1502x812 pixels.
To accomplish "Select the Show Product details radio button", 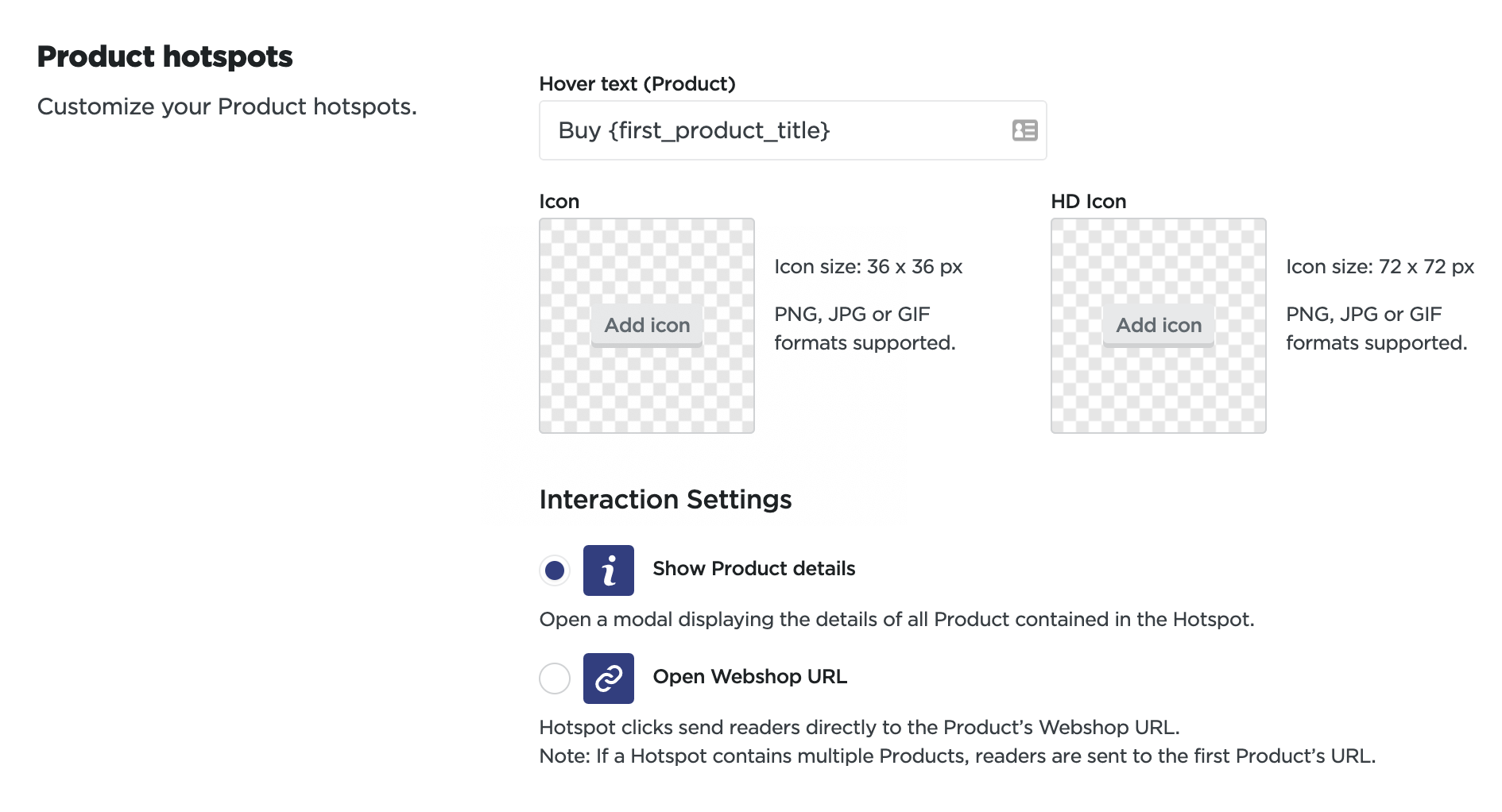I will pyautogui.click(x=555, y=570).
